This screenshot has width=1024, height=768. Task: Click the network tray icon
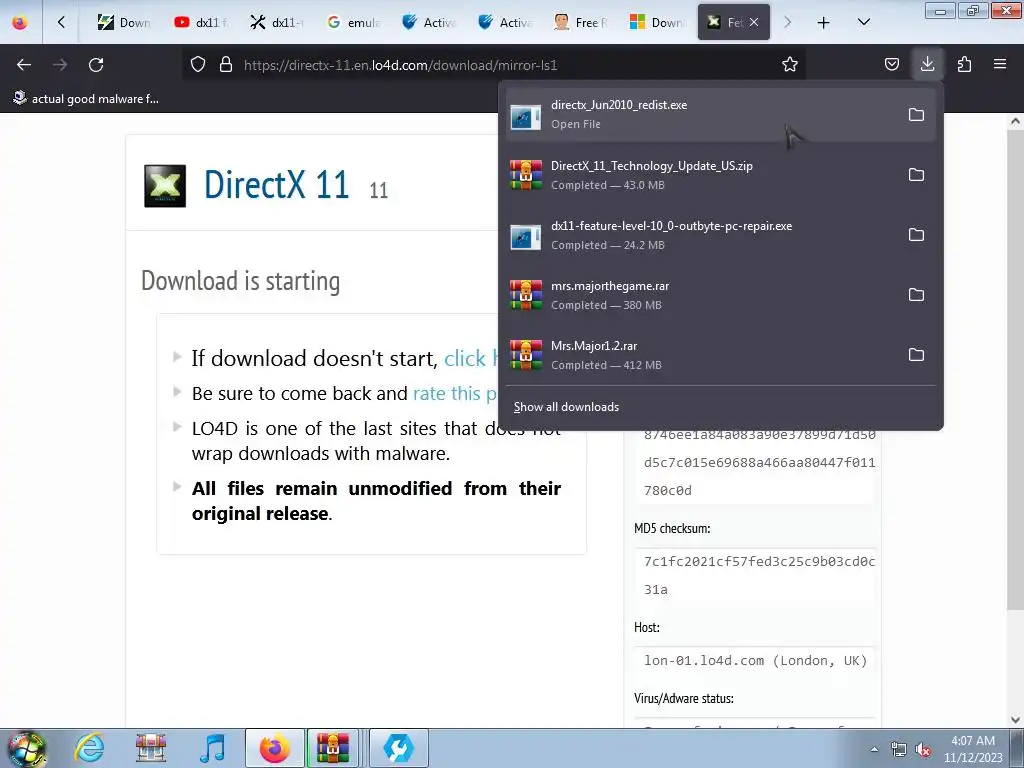click(899, 750)
